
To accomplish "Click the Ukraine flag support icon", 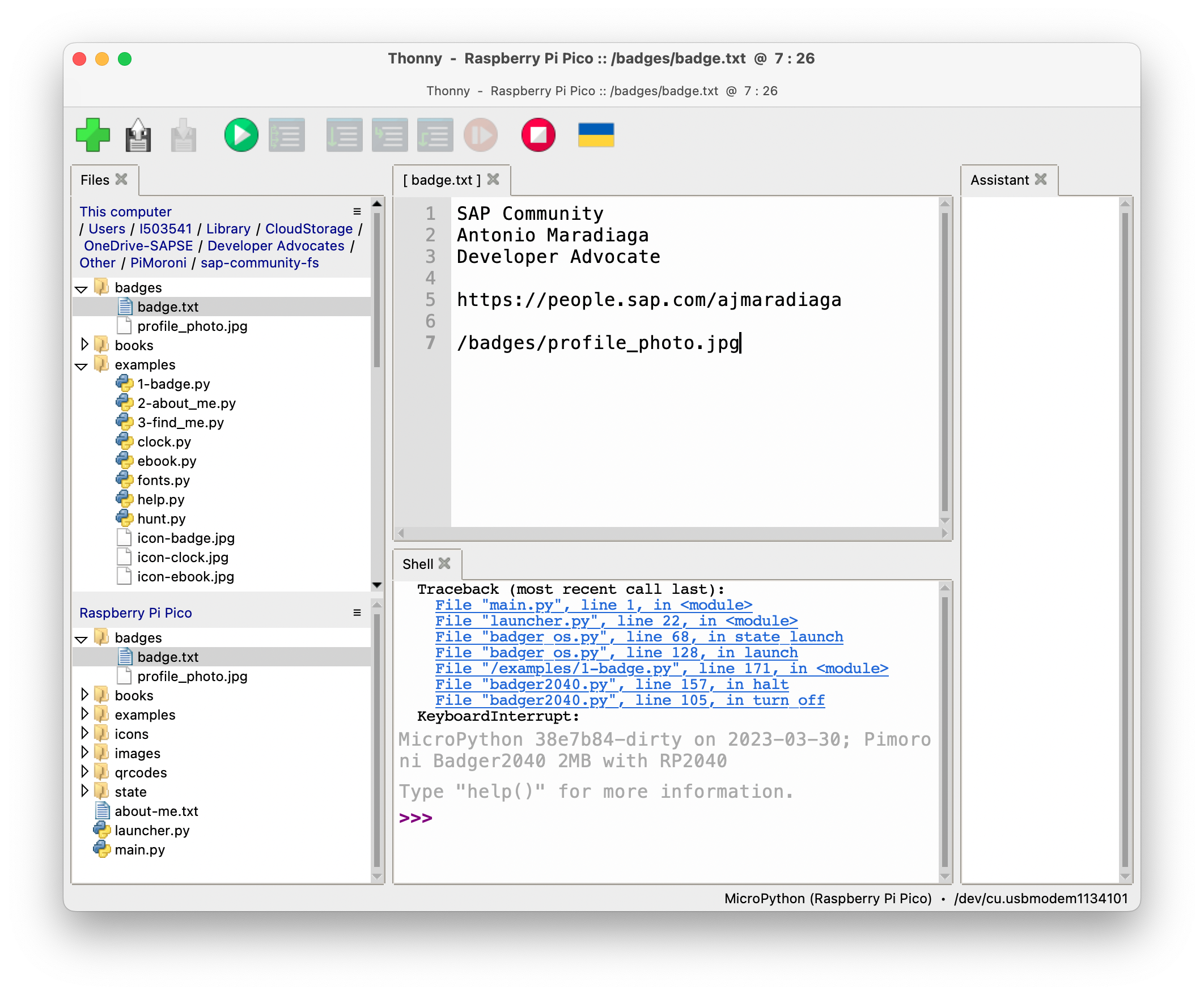I will point(596,135).
